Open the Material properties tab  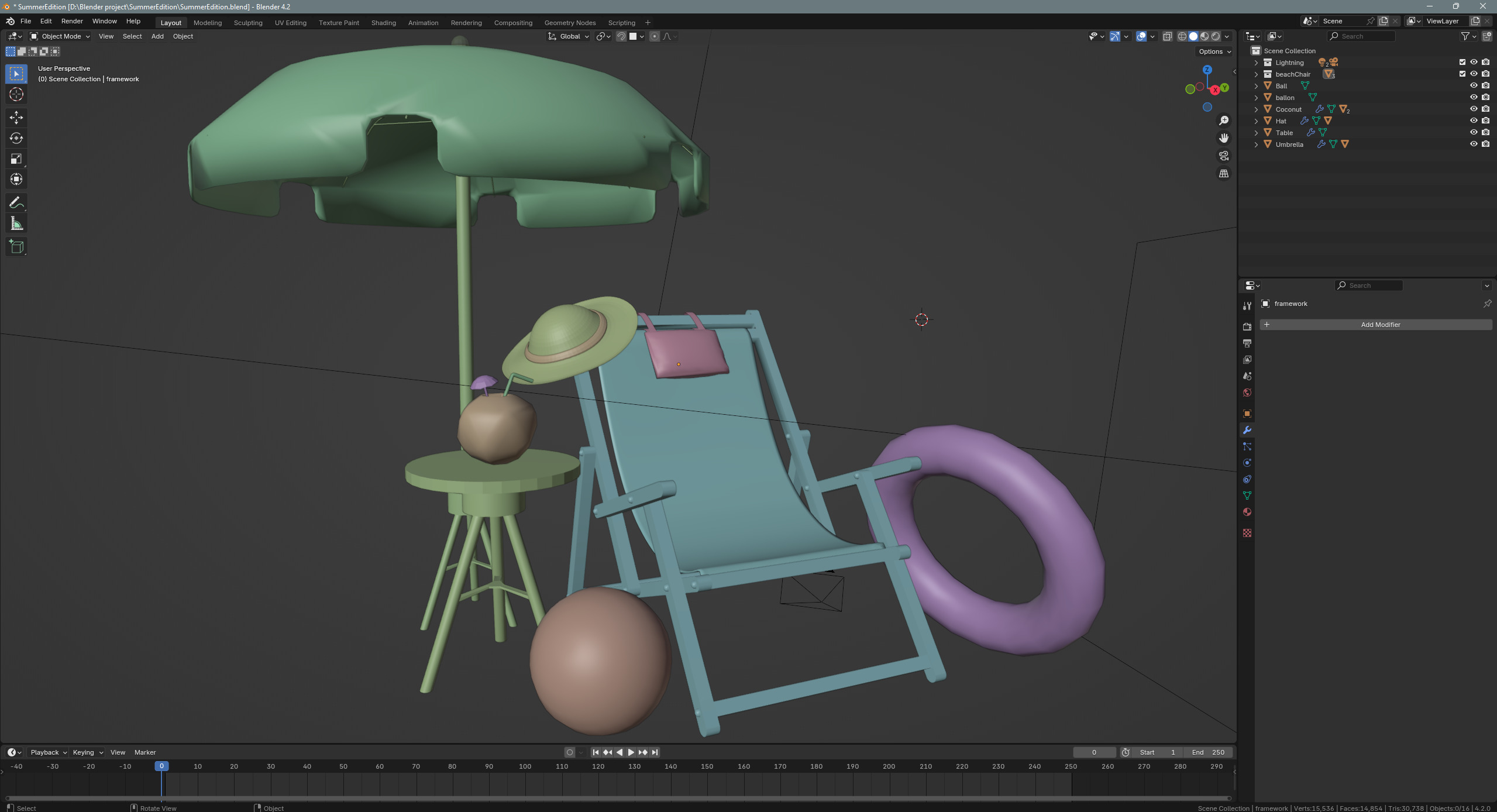coord(1247,512)
